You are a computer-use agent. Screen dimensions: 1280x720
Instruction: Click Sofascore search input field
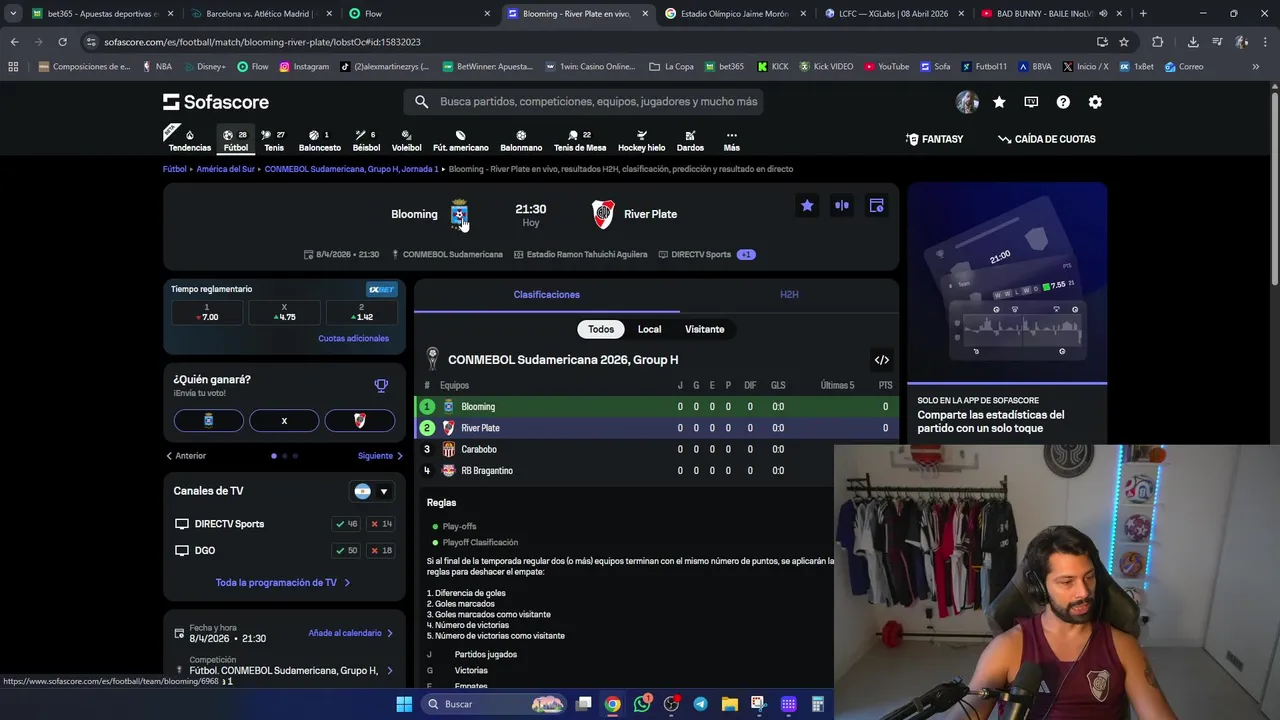(584, 102)
